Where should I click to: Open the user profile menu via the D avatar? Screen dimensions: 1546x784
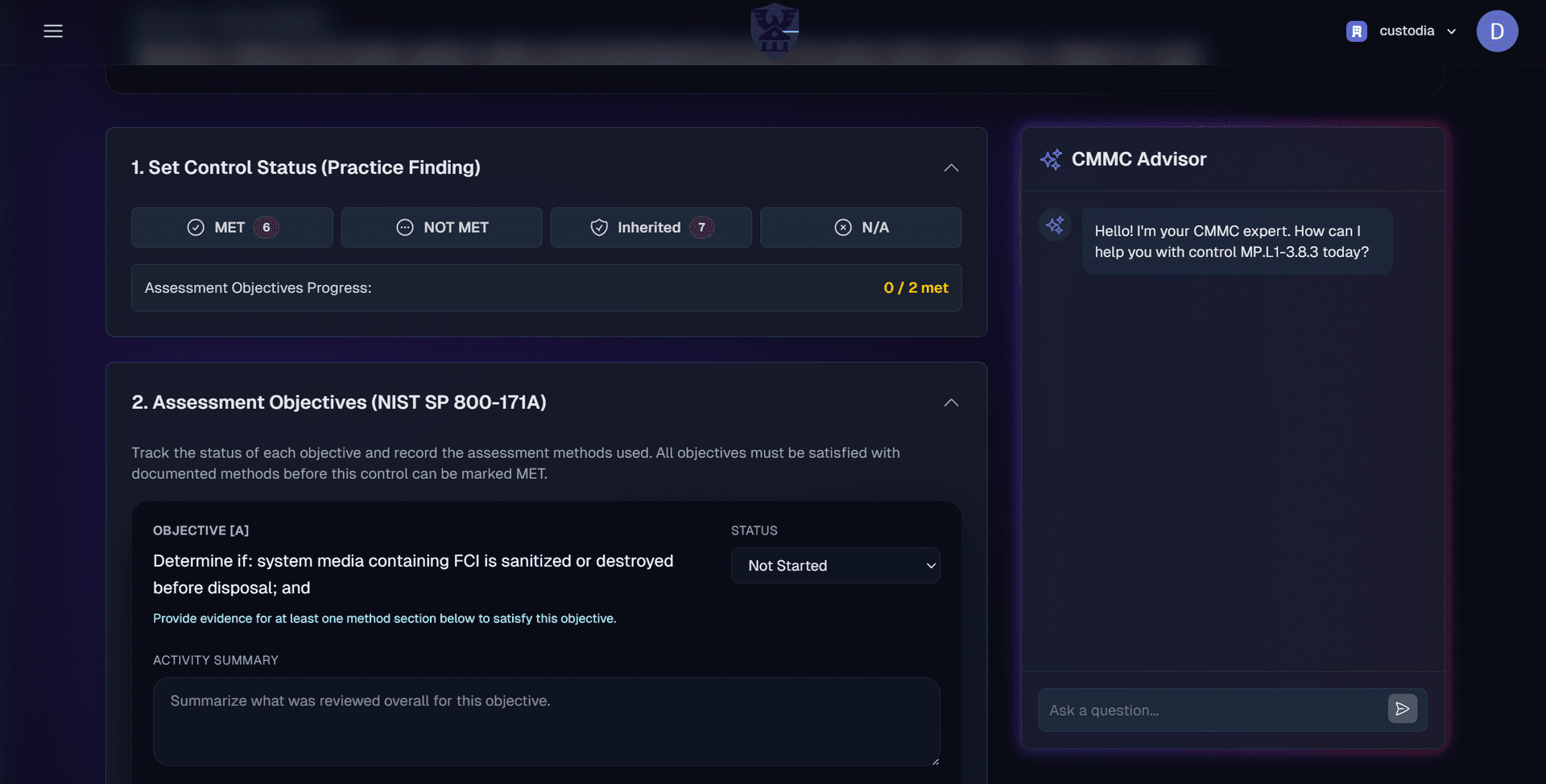(1496, 31)
